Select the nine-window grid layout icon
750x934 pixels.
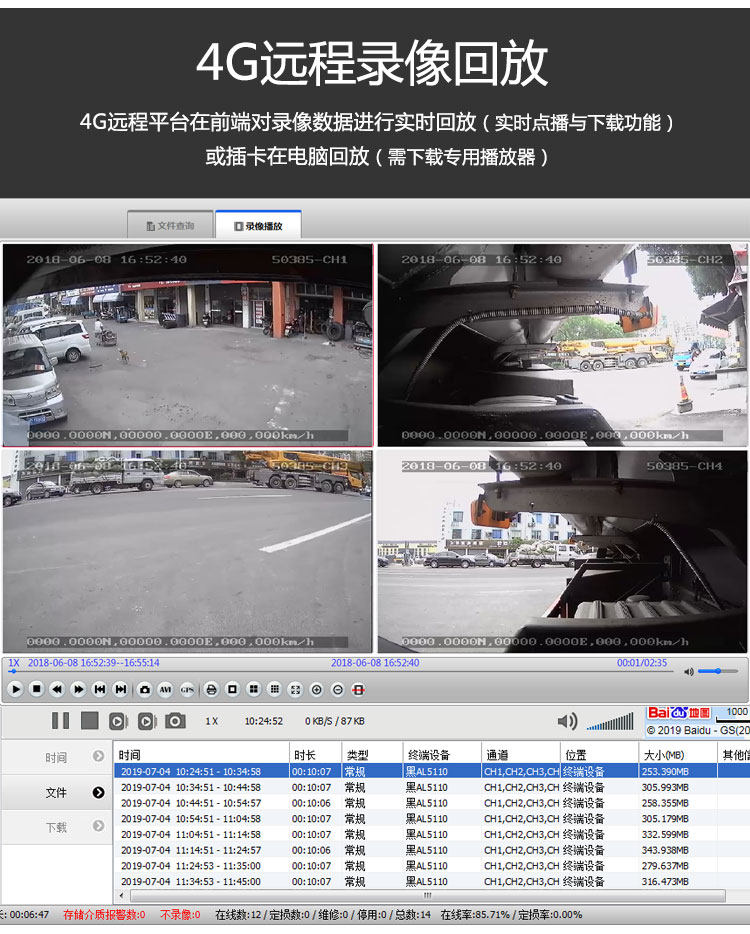275,689
